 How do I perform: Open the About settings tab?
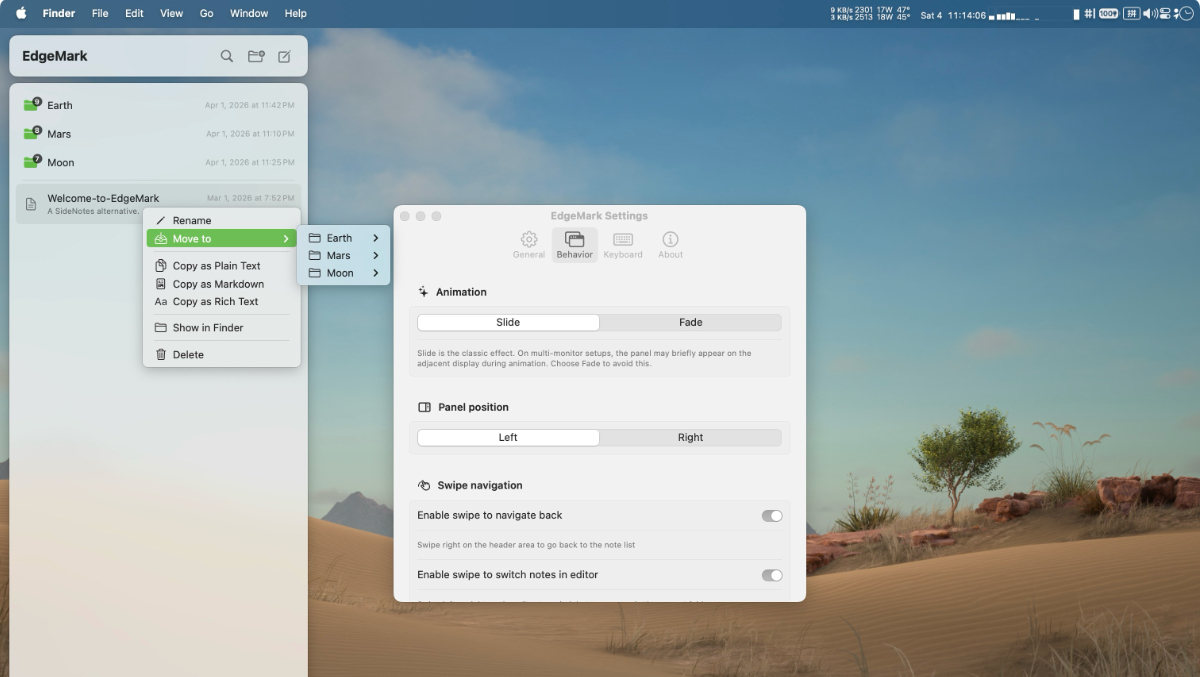(x=670, y=245)
